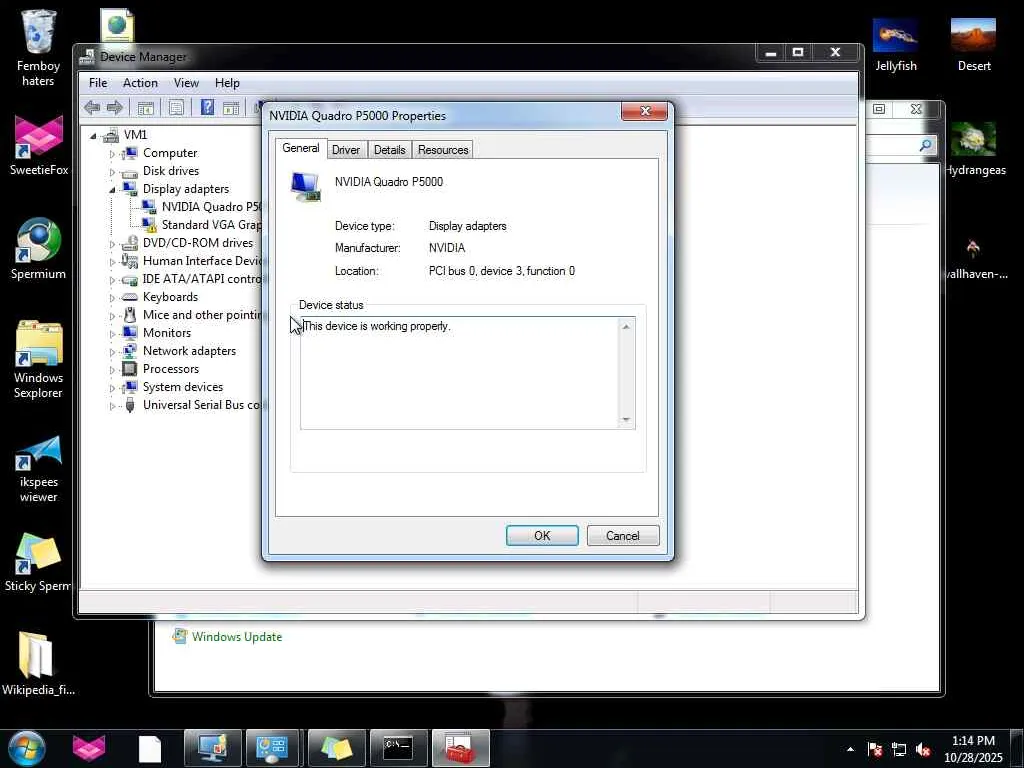Screen dimensions: 1024x768
Task: Click the network tray icon
Action: click(x=899, y=750)
